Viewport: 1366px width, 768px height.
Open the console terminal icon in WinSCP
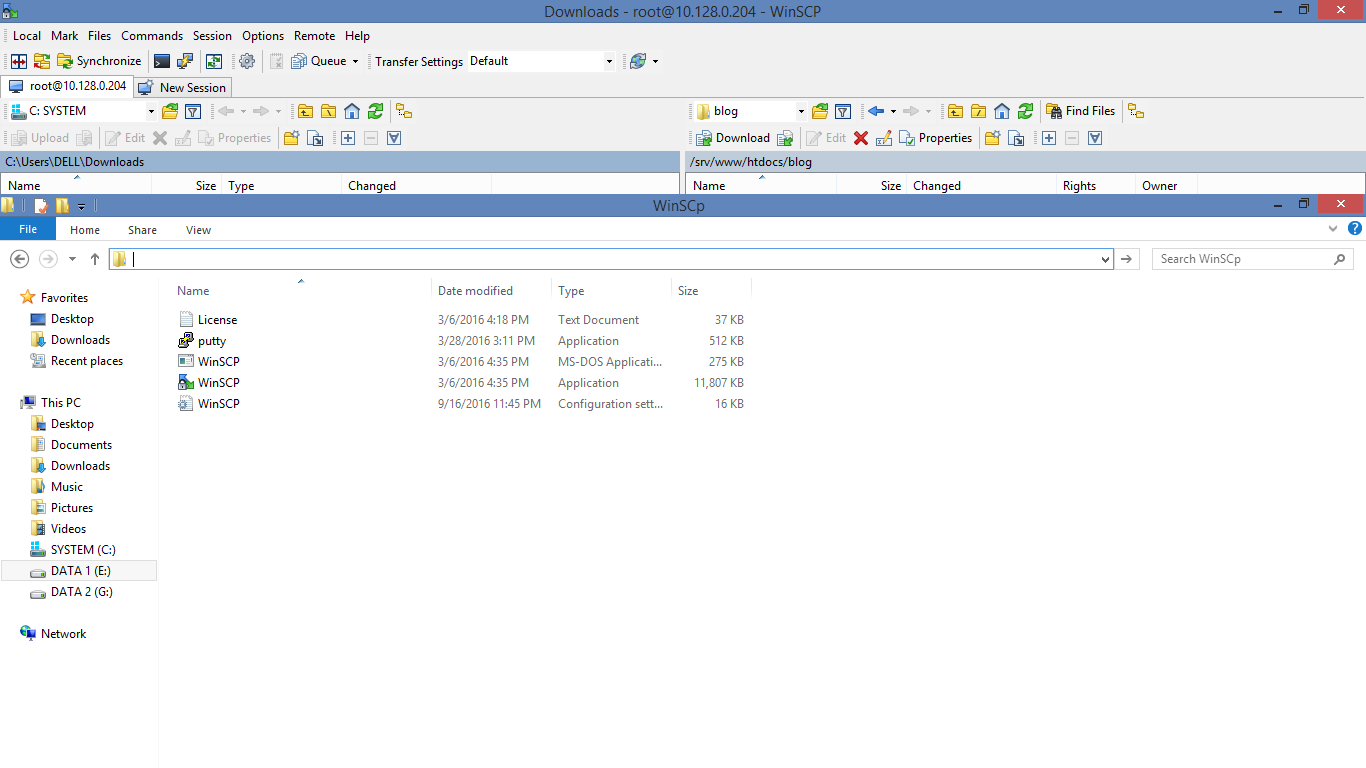click(x=162, y=61)
